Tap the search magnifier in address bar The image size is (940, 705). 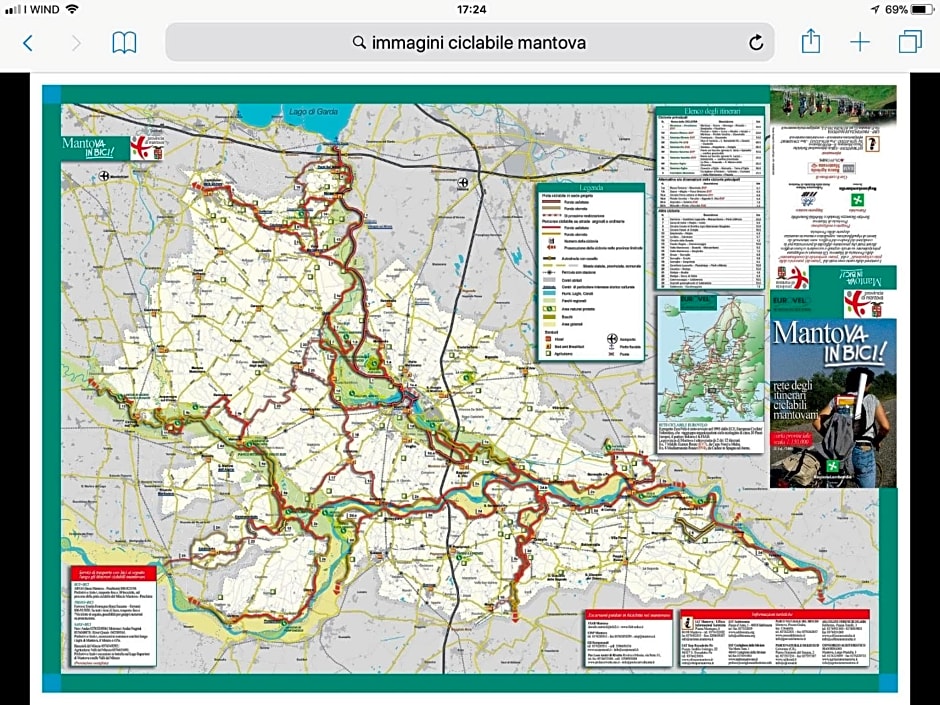[x=359, y=43]
